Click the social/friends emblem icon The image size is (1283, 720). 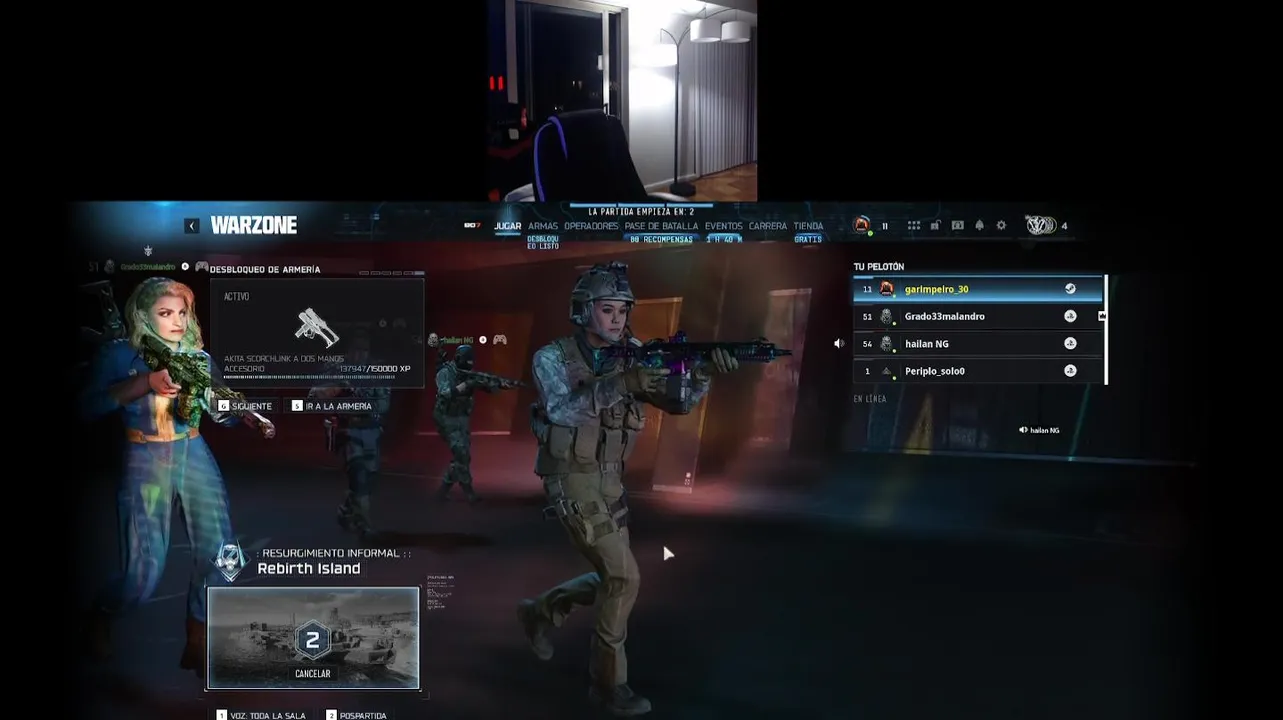click(1040, 225)
